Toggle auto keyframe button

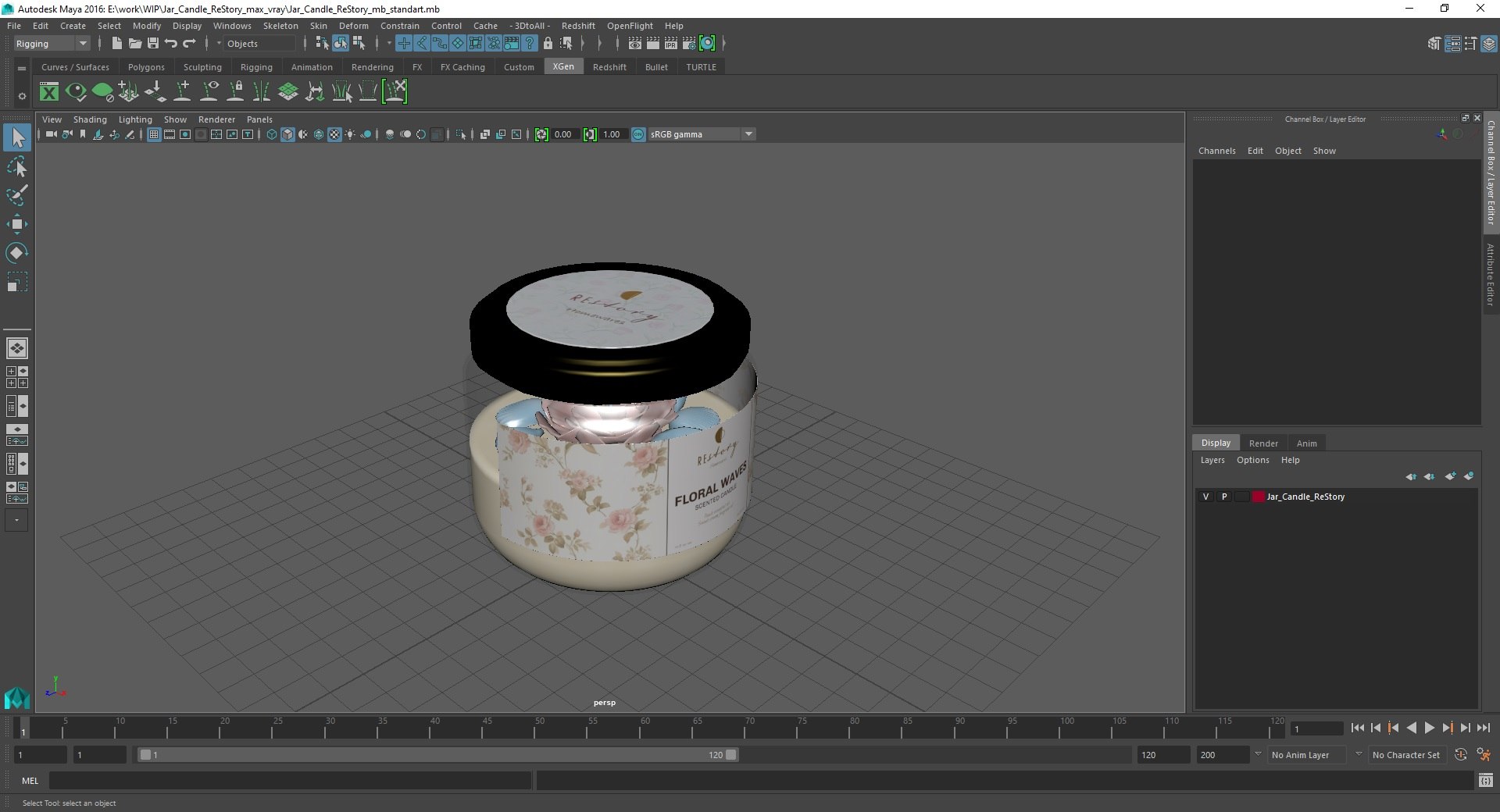coord(1460,755)
